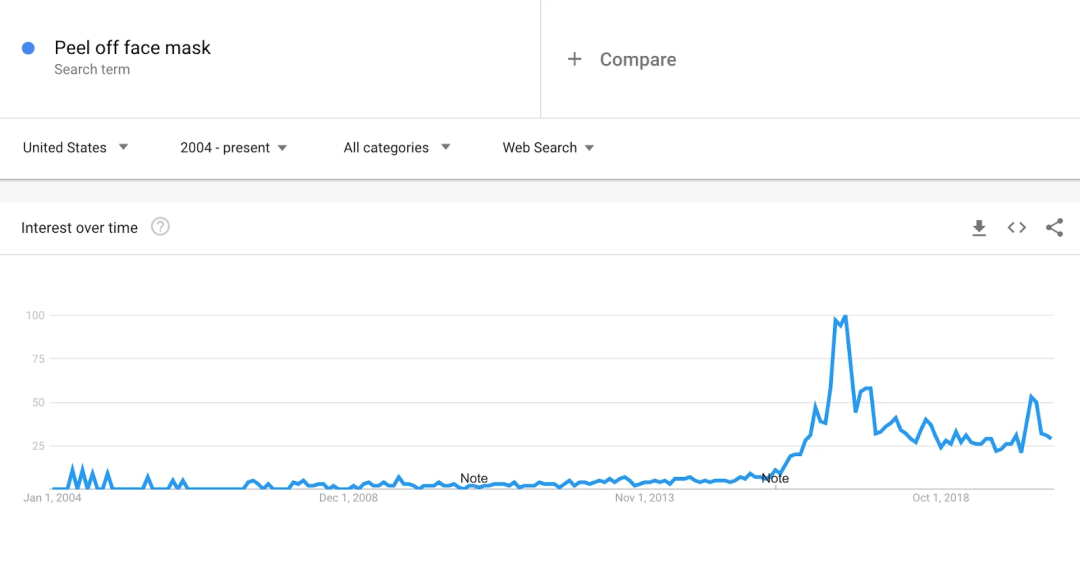The image size is (1080, 568).
Task: Click the first Note marker on chart
Action: point(474,478)
